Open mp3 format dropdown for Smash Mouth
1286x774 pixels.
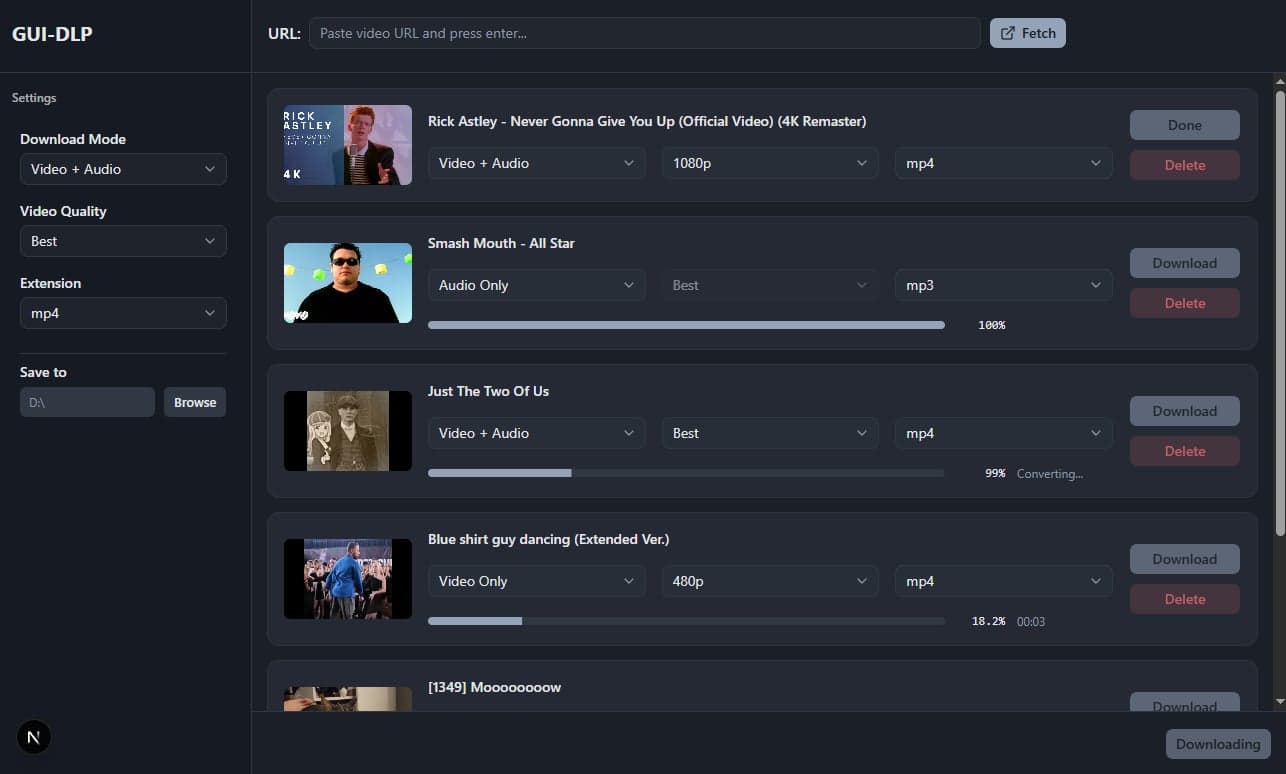[1003, 285]
